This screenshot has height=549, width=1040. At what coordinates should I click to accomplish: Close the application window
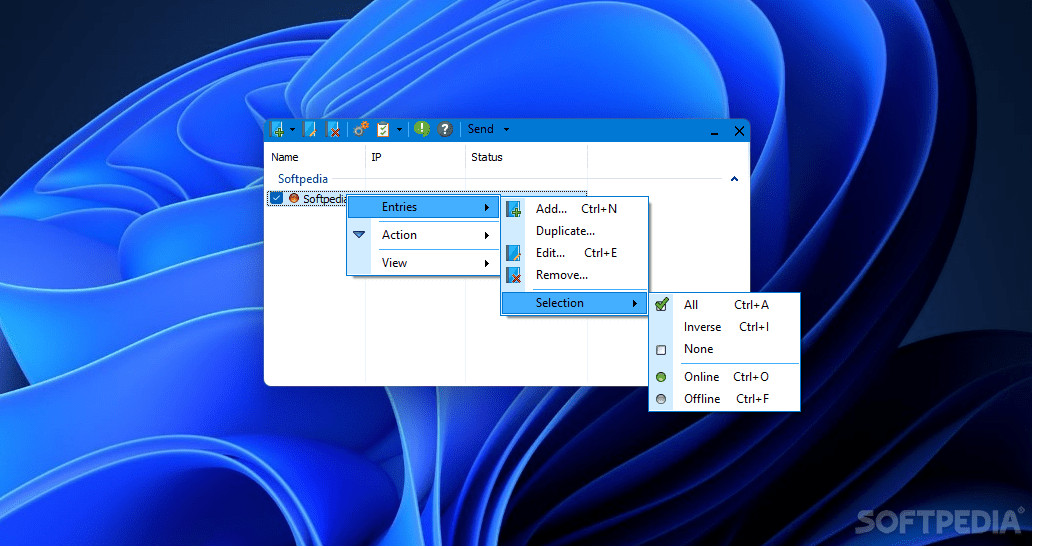(x=739, y=131)
